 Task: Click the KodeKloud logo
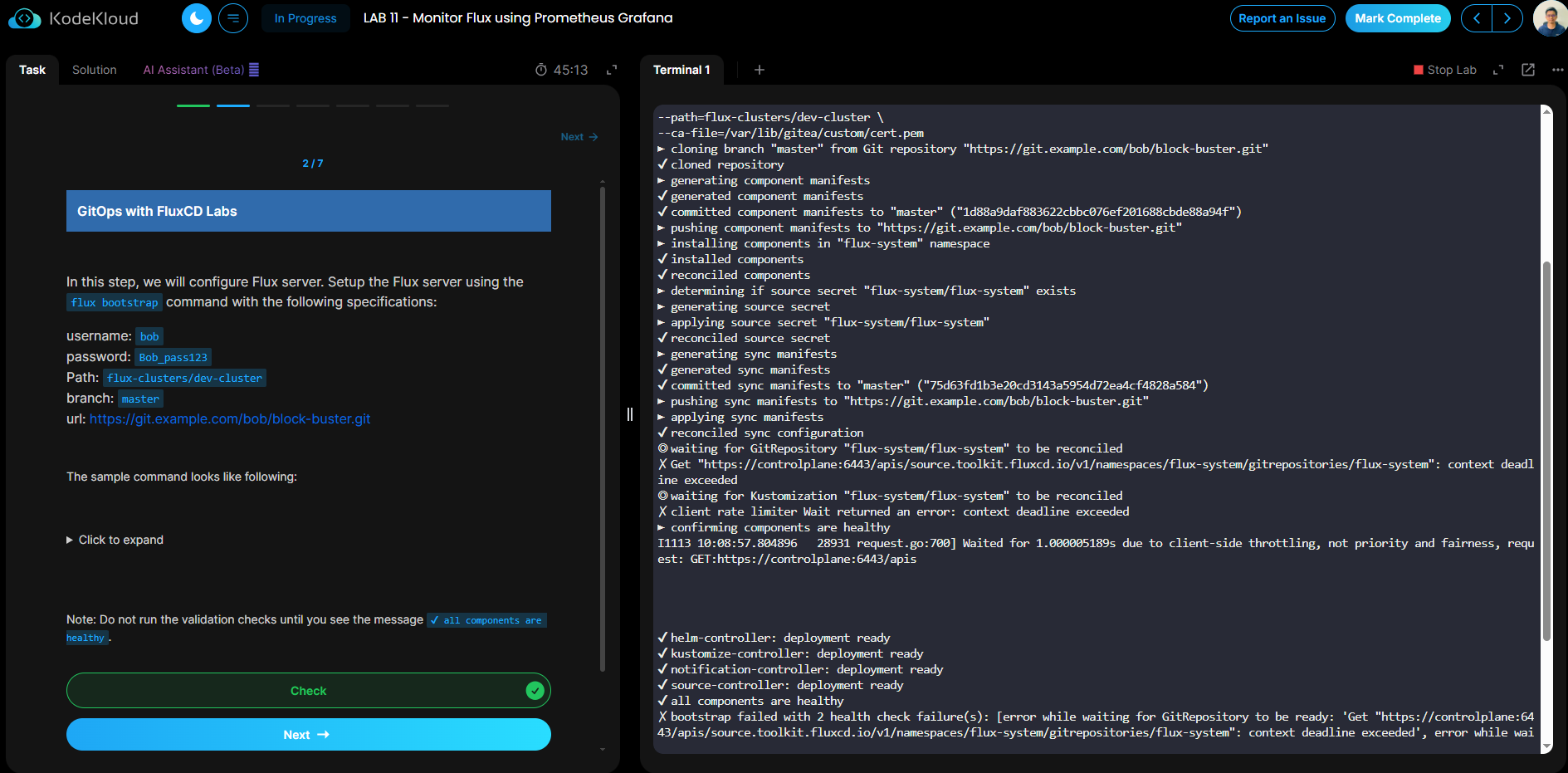pyautogui.click(x=74, y=18)
